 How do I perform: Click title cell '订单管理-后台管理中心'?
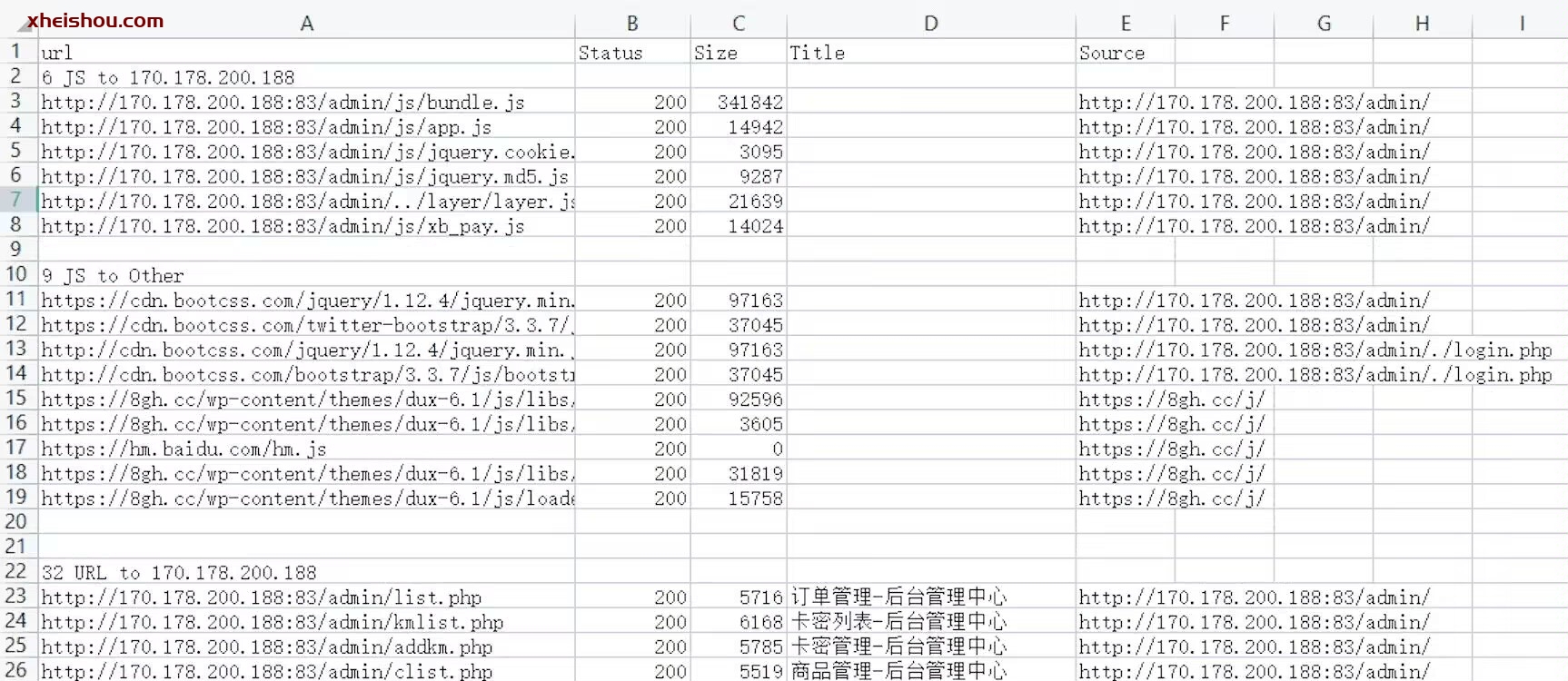(x=931, y=597)
